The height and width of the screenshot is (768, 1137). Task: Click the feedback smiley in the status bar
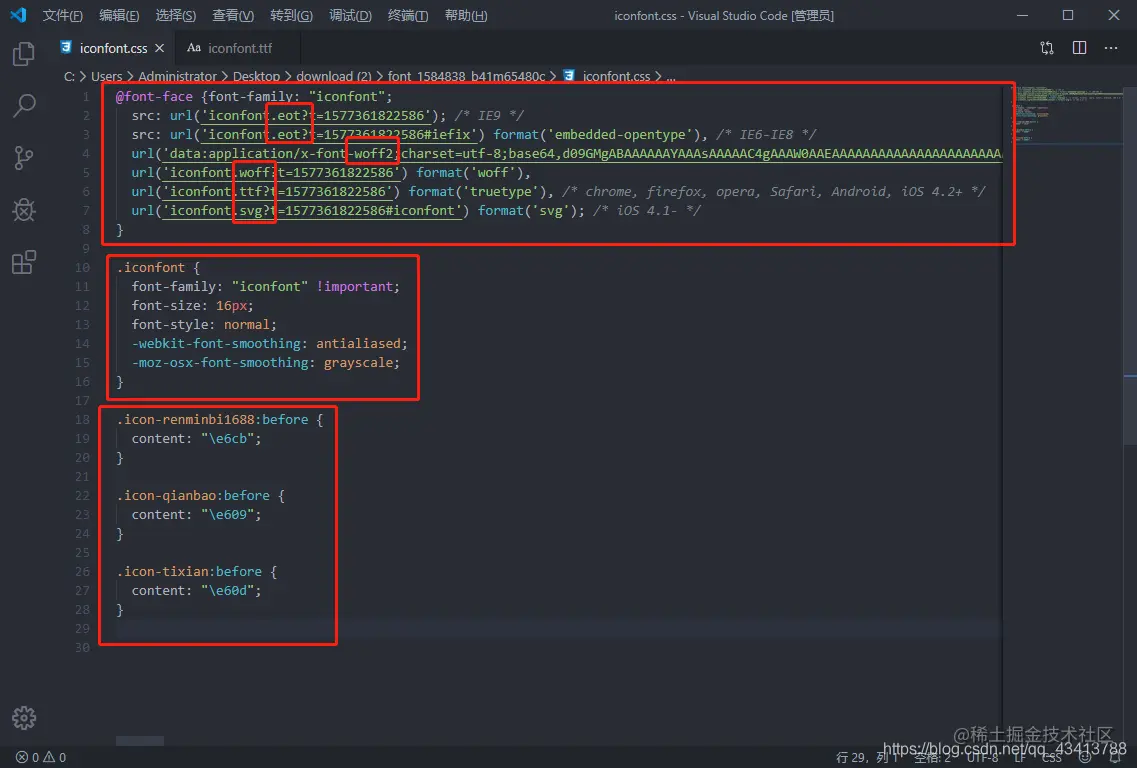click(1085, 757)
